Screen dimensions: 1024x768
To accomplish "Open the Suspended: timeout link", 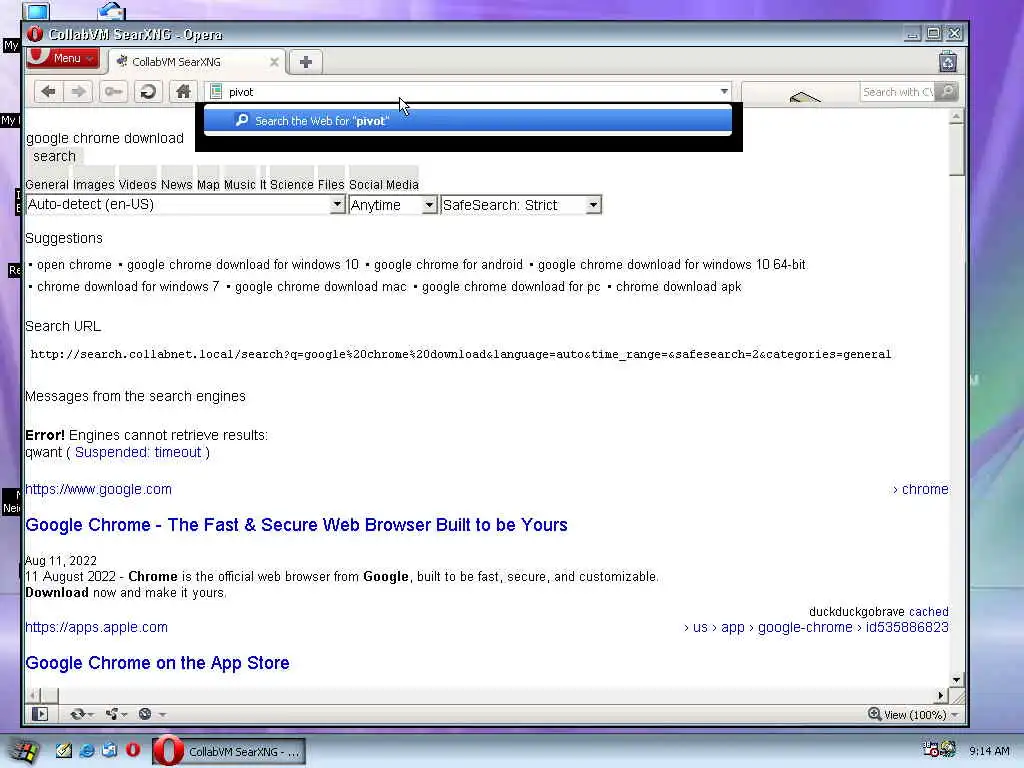I will [138, 452].
